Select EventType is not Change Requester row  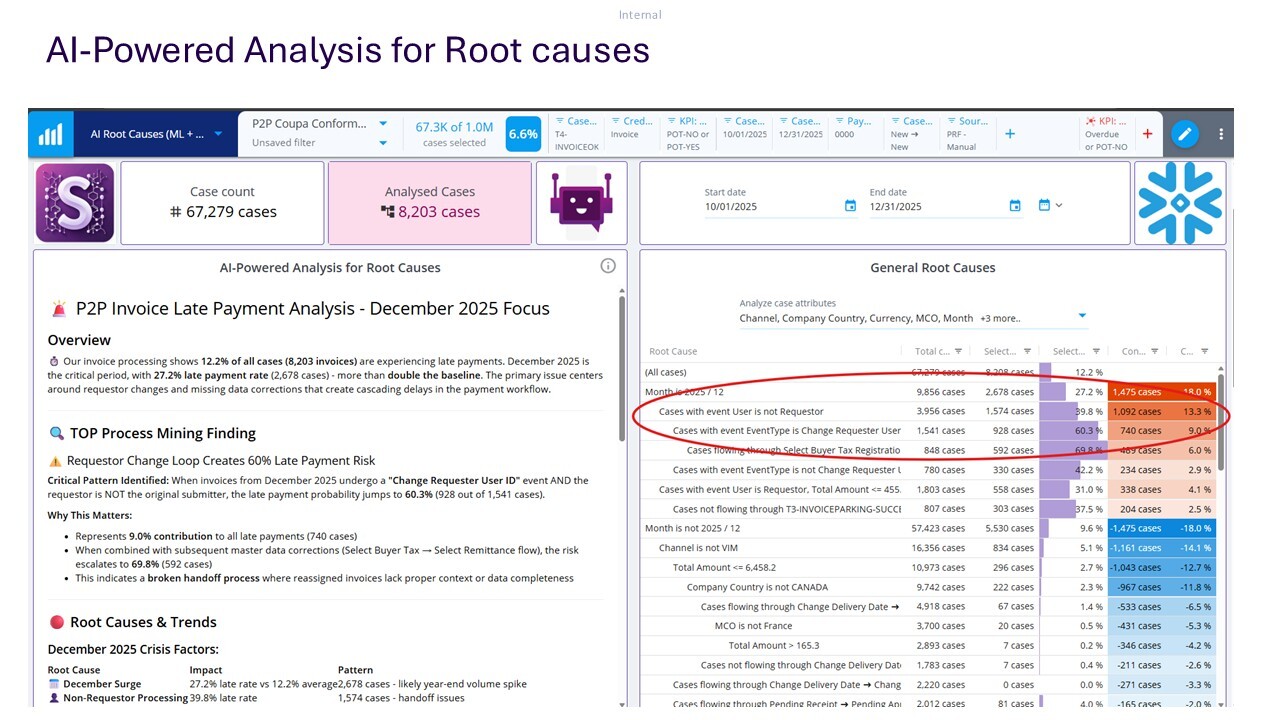click(x=929, y=470)
